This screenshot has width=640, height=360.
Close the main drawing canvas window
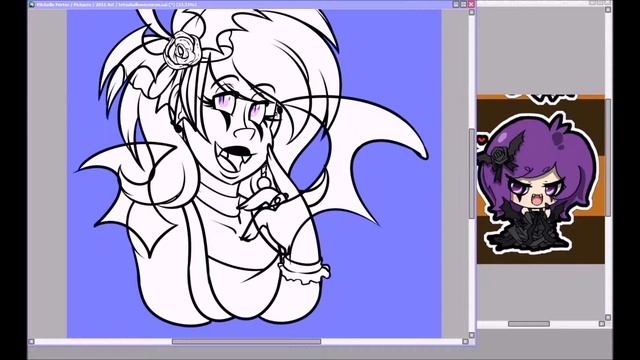click(471, 4)
